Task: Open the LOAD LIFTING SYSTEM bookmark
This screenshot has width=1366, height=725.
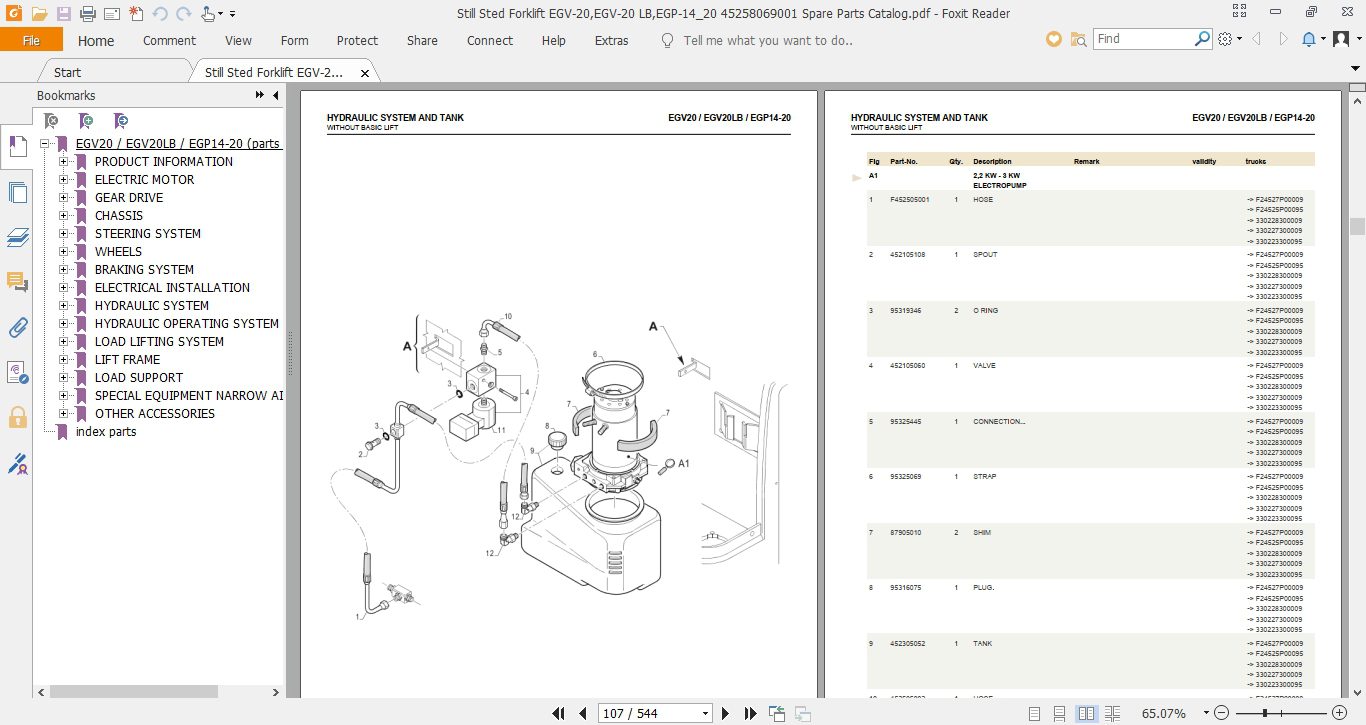Action: point(159,342)
